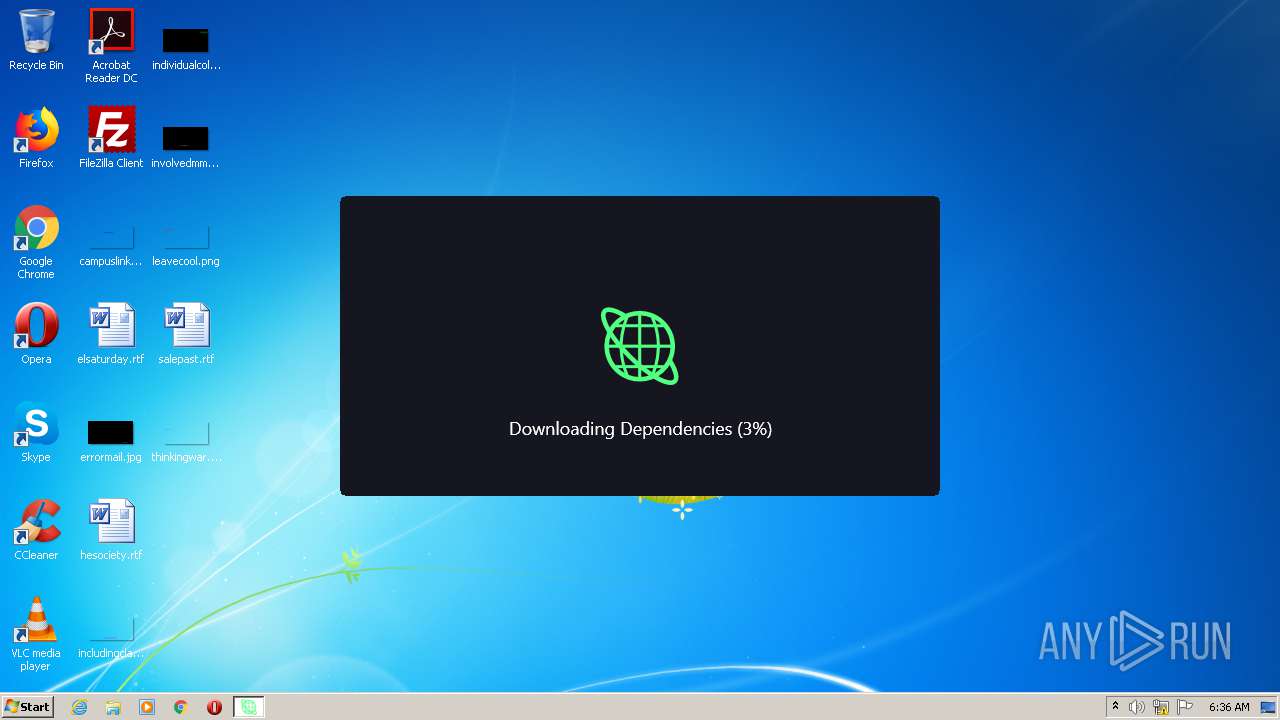Image resolution: width=1280 pixels, height=720 pixels.
Task: Click the 6:36 AM taskbar clock
Action: click(1229, 707)
